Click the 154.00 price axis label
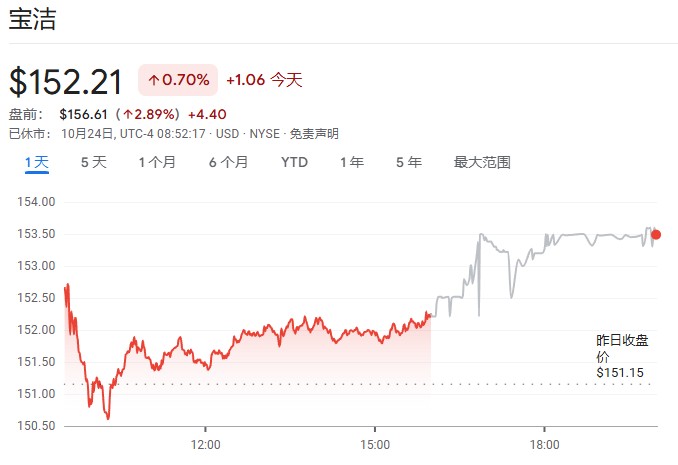Screen dimensions: 678x465 tap(37, 202)
